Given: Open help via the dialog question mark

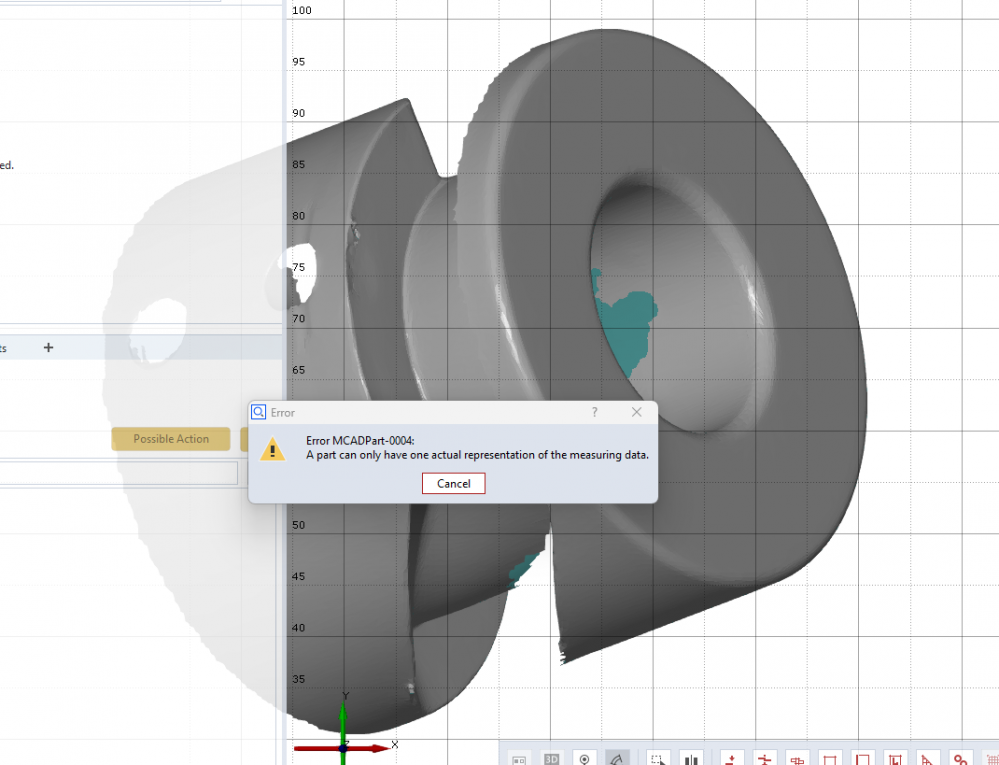Looking at the screenshot, I should 595,412.
